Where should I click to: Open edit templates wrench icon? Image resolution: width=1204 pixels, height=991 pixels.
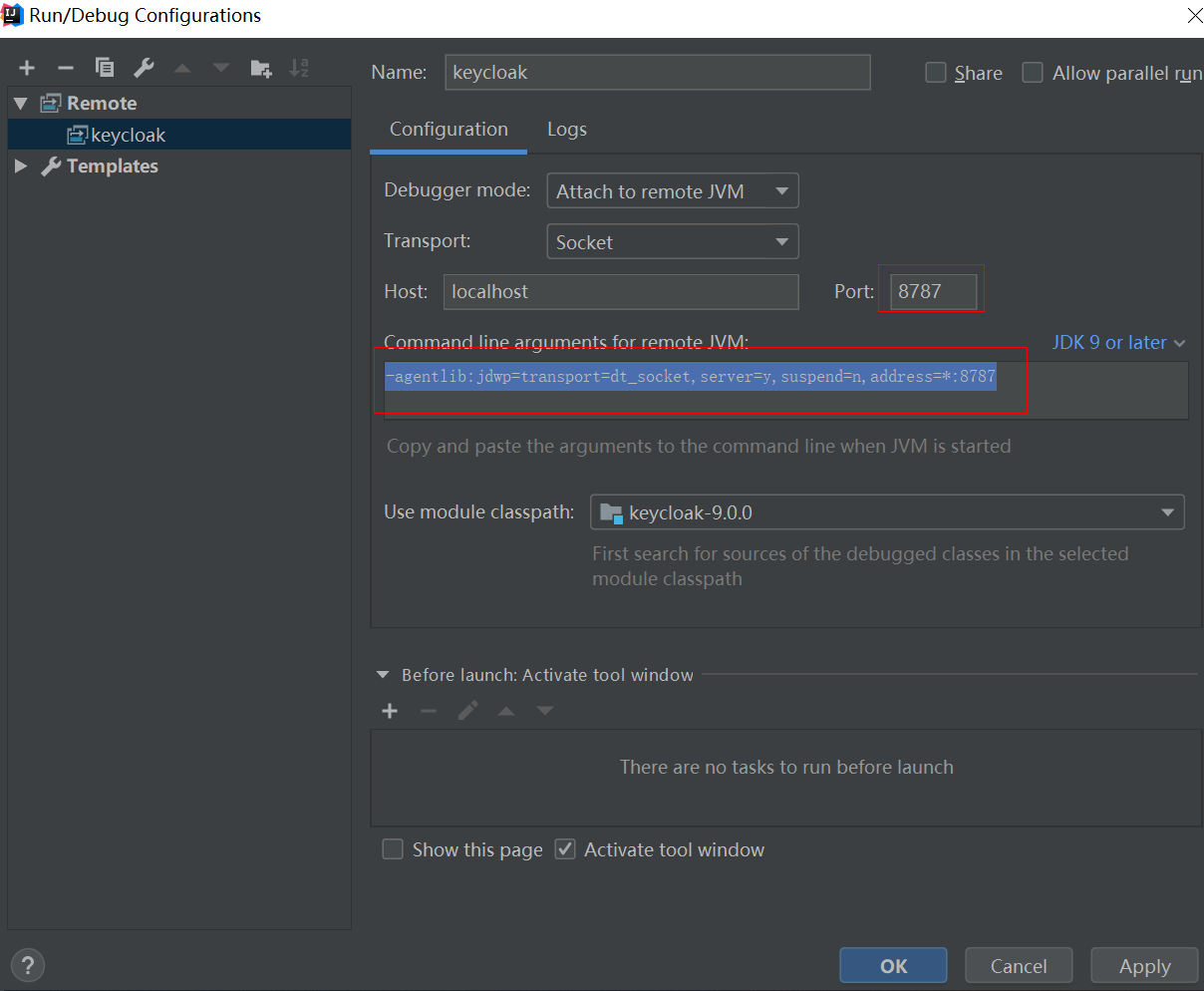tap(144, 68)
